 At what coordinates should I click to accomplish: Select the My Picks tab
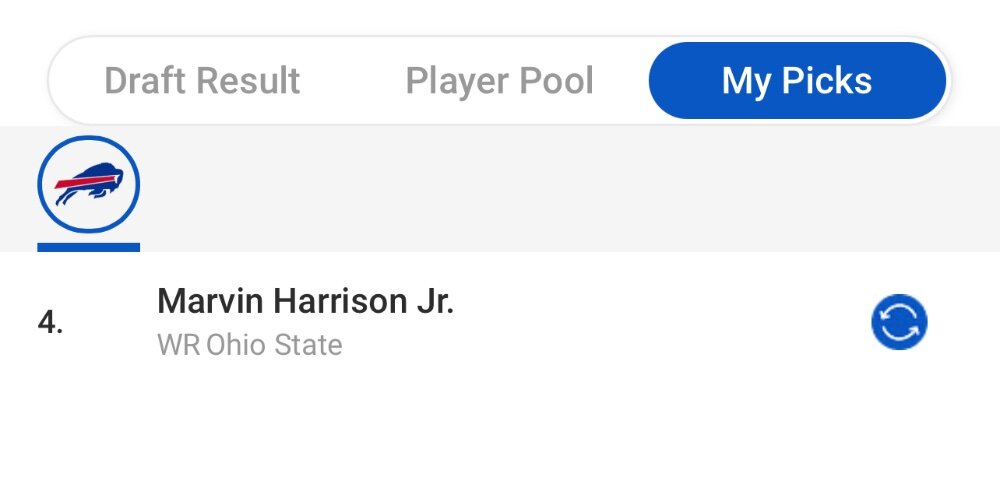[797, 80]
